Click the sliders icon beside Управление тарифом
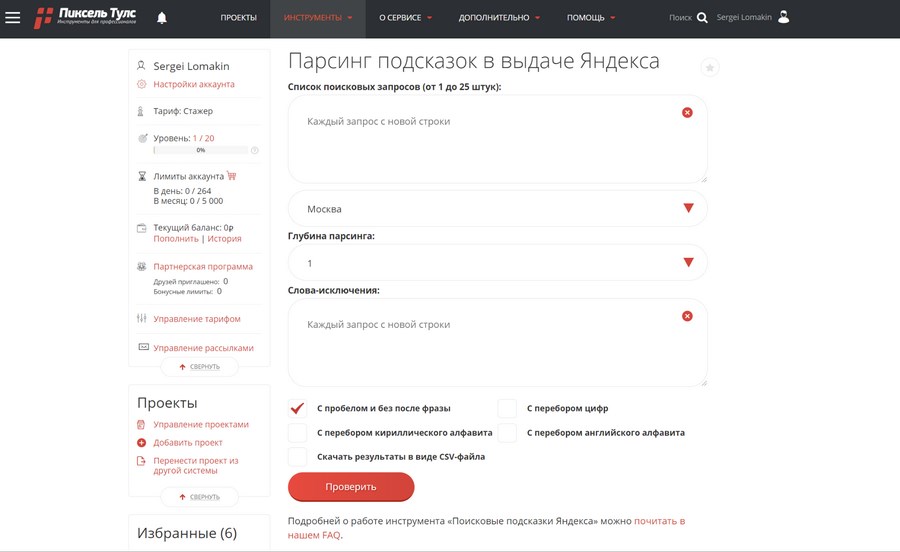The height and width of the screenshot is (552, 900). (141, 318)
